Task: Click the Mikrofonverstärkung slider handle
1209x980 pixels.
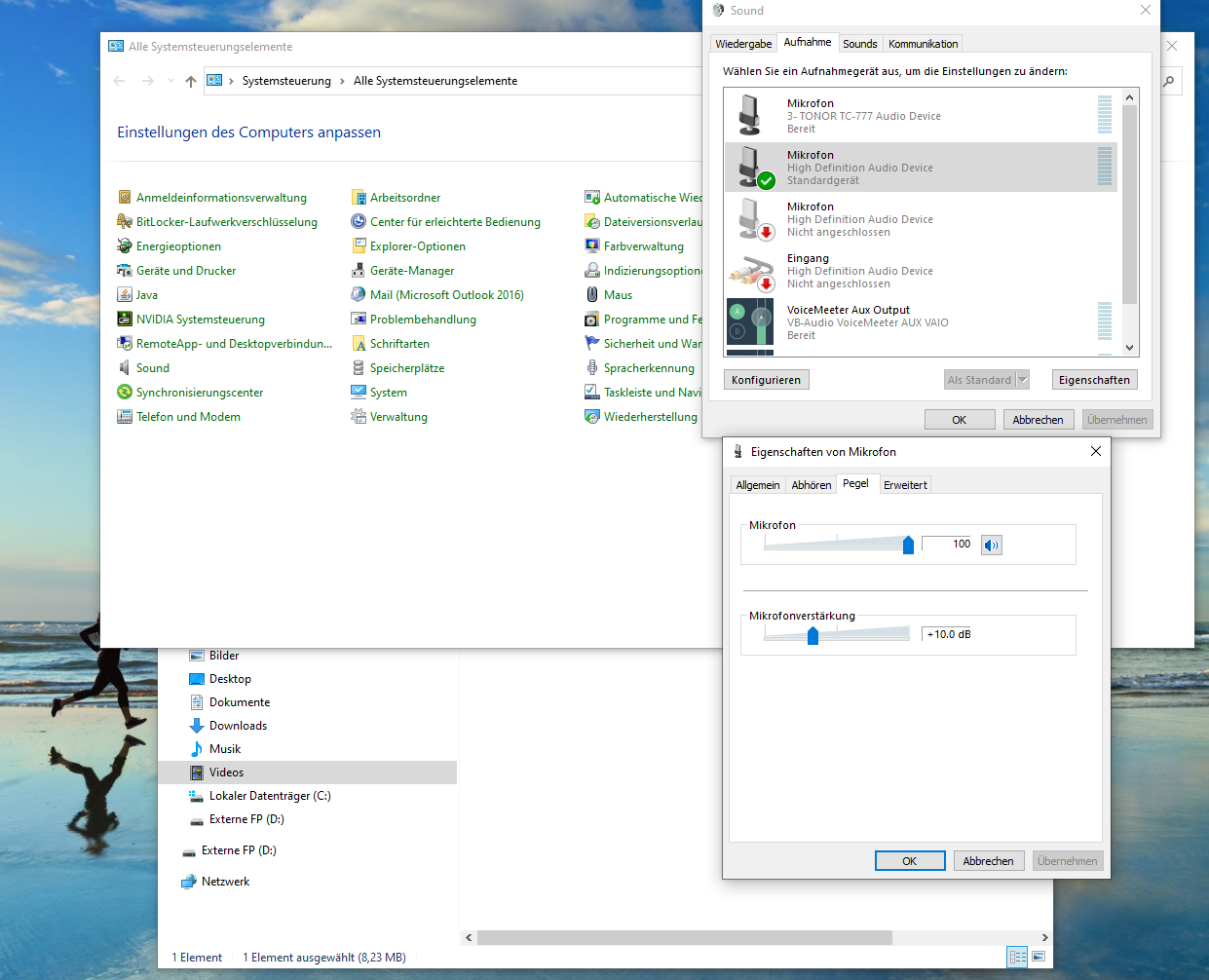Action: (x=812, y=635)
